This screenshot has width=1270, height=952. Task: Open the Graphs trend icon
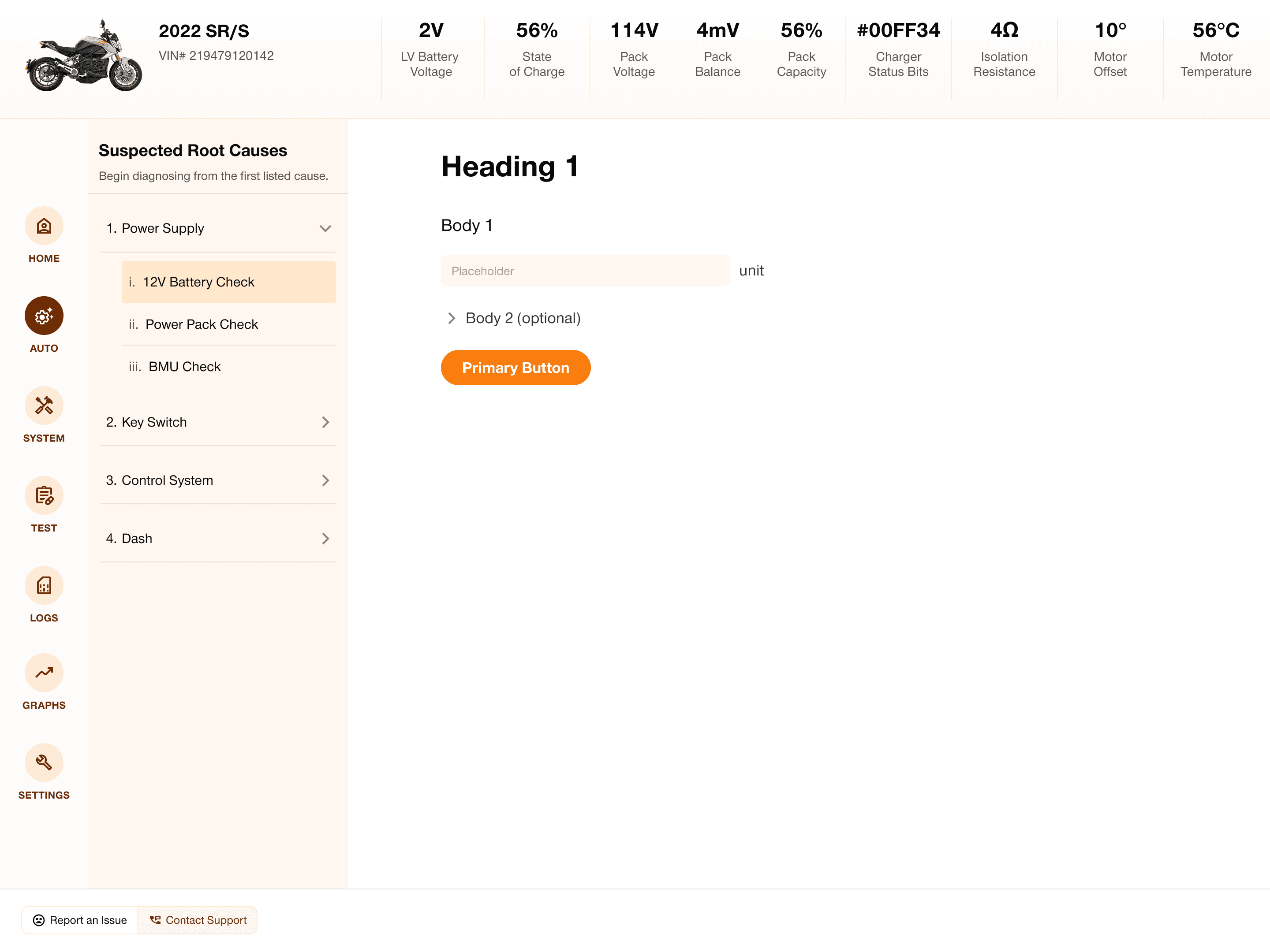[44, 673]
